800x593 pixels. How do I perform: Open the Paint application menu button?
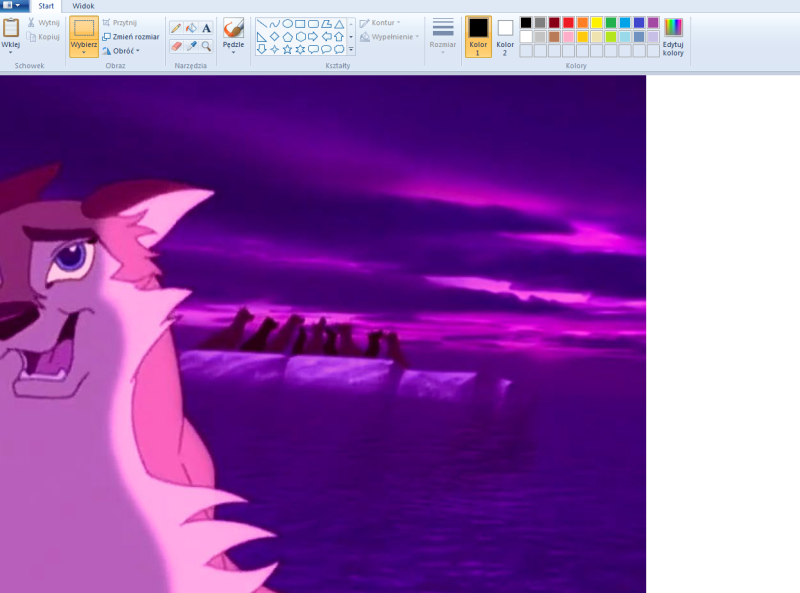pyautogui.click(x=11, y=6)
